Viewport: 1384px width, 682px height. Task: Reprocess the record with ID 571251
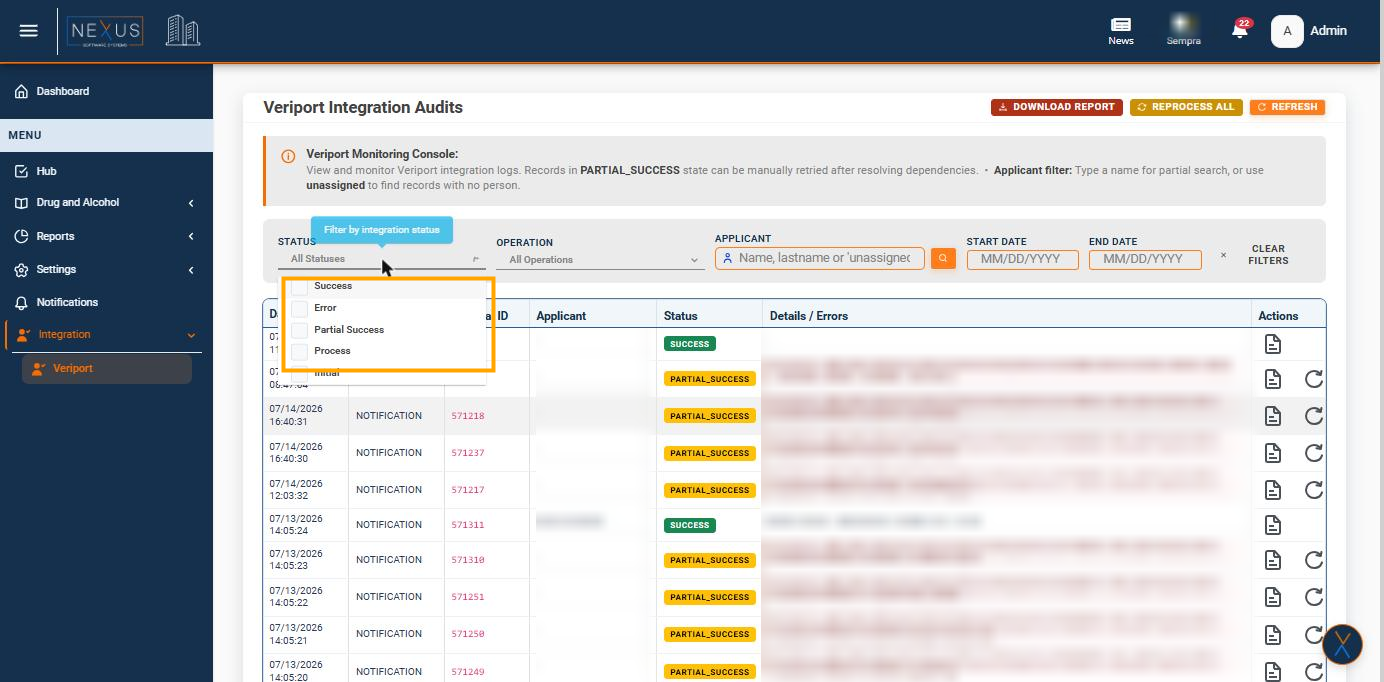coord(1314,597)
